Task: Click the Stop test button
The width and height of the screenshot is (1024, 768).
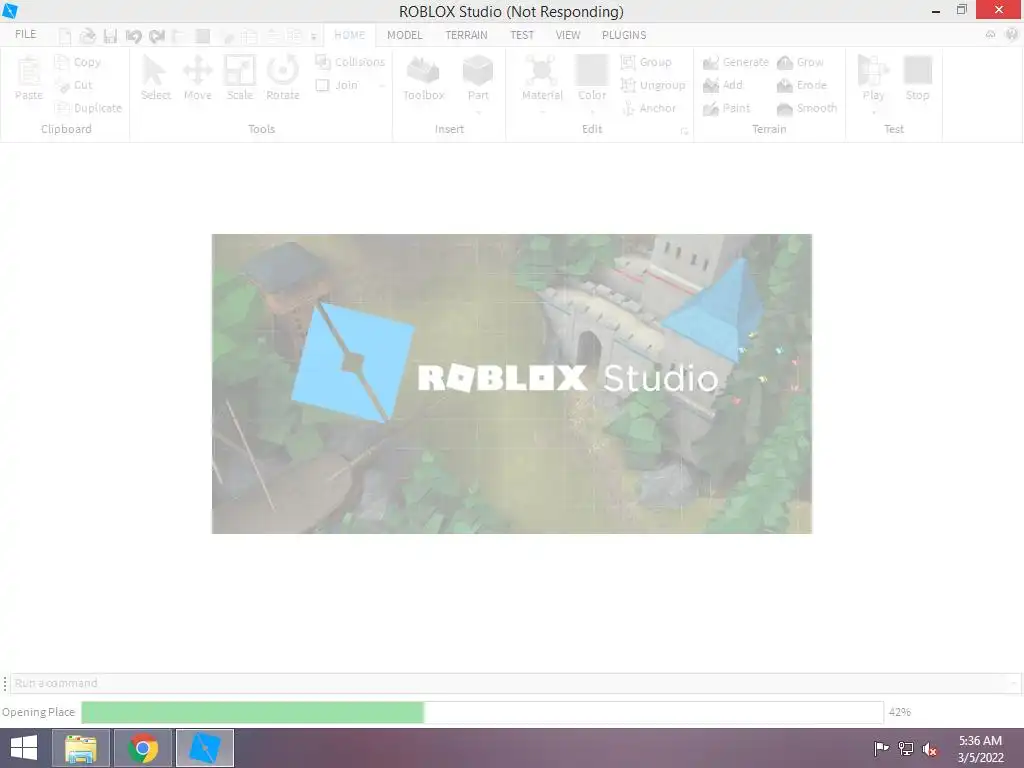Action: point(918,78)
